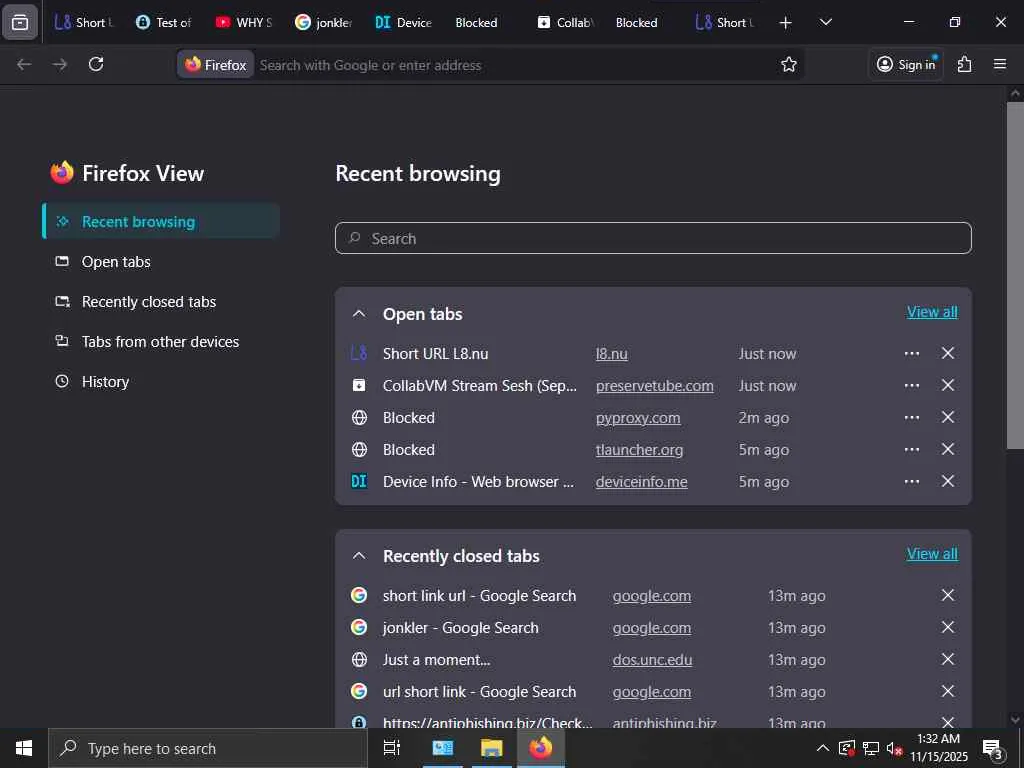Viewport: 1024px width, 768px height.
Task: Open File Explorer from the taskbar
Action: pos(491,748)
